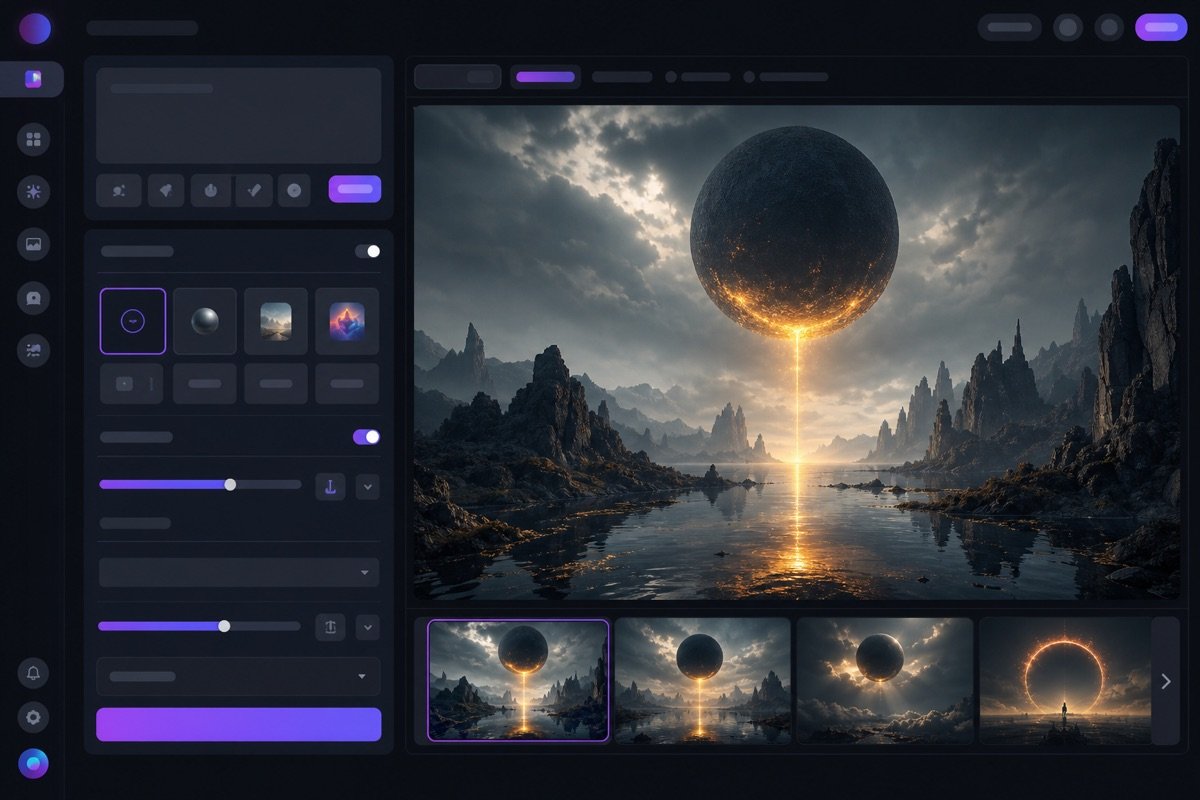
Task: Select the glowing ring thumbnail
Action: pos(1064,681)
